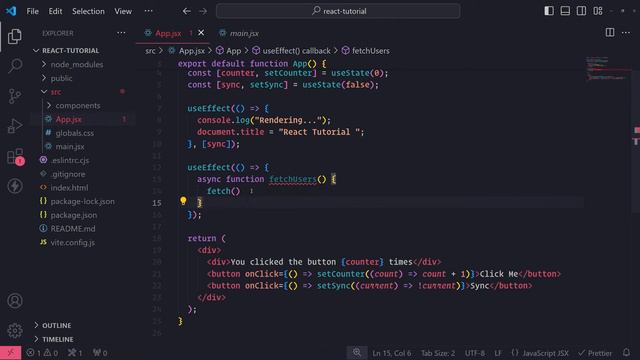Open README.md file
The image size is (640, 360).
click(x=73, y=229)
